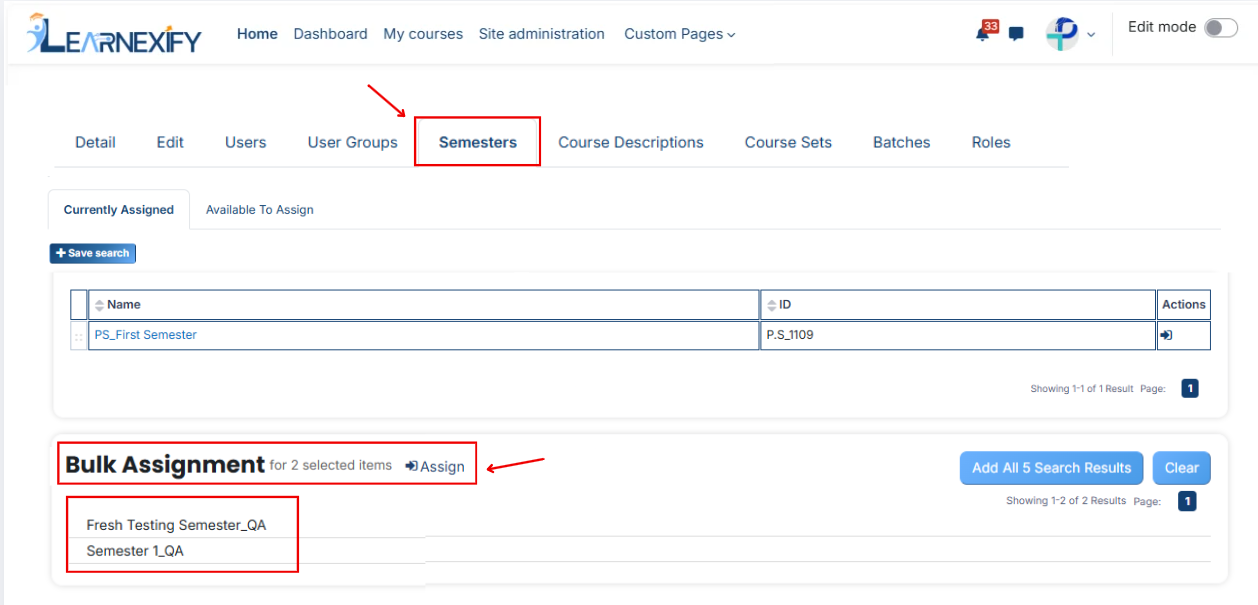Click the assign icon in PS_First Semester row
1258x605 pixels.
coord(1166,335)
